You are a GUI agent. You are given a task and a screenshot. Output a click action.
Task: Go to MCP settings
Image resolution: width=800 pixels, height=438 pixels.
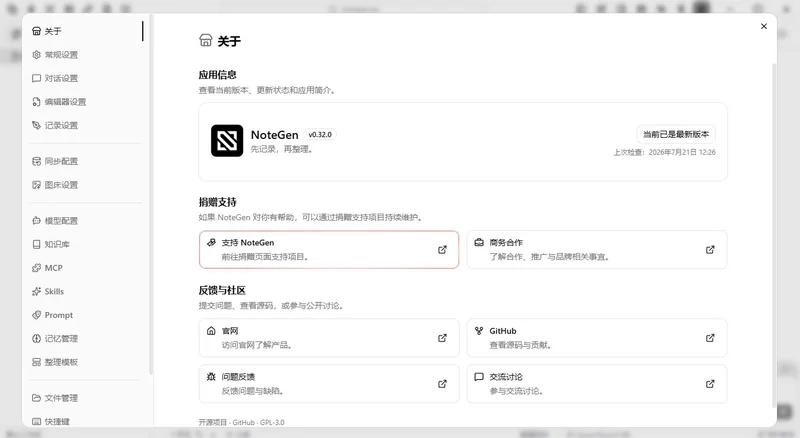coord(85,267)
